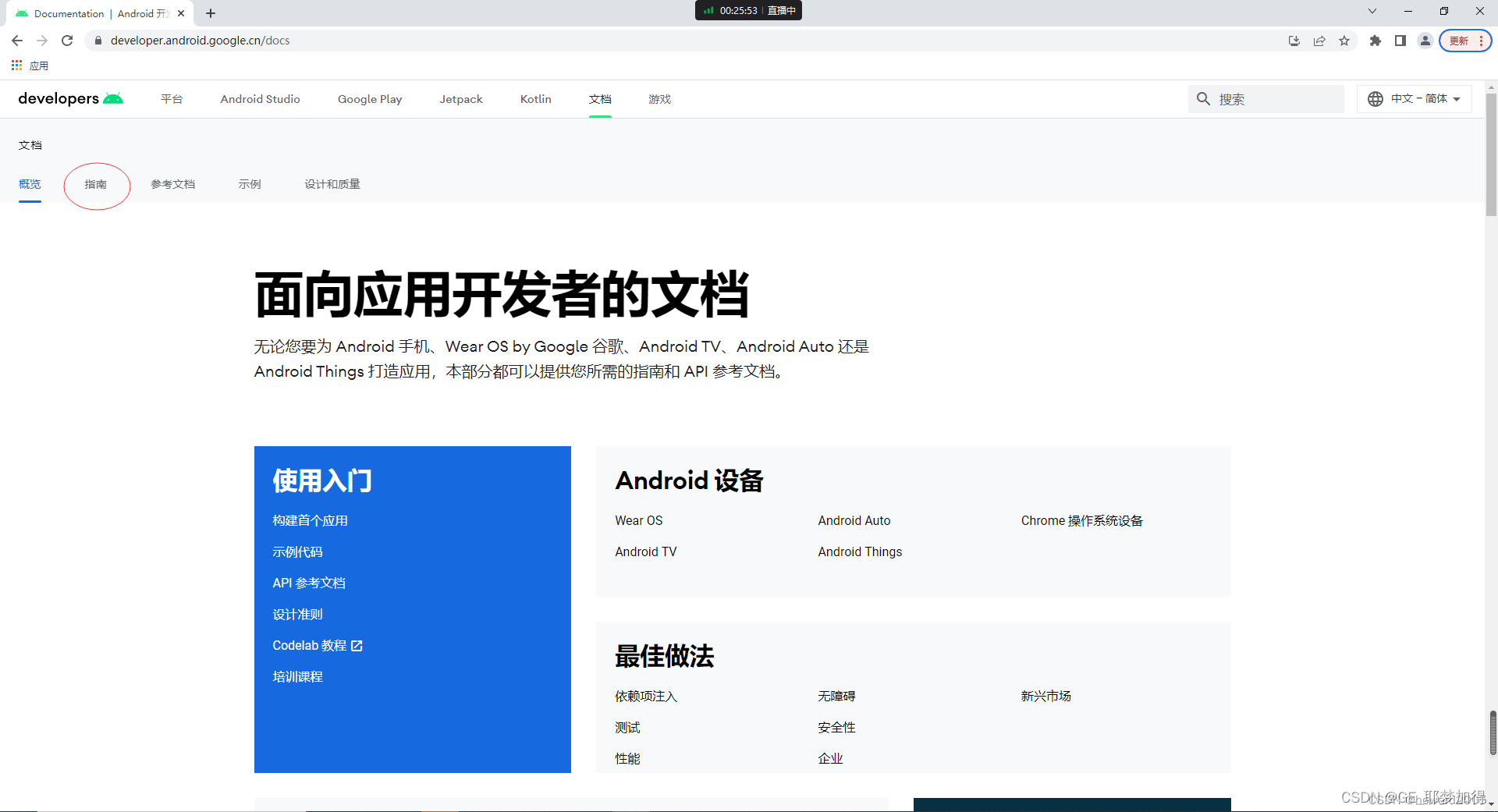The image size is (1498, 812).
Task: Select the 概览 tab
Action: click(x=30, y=184)
